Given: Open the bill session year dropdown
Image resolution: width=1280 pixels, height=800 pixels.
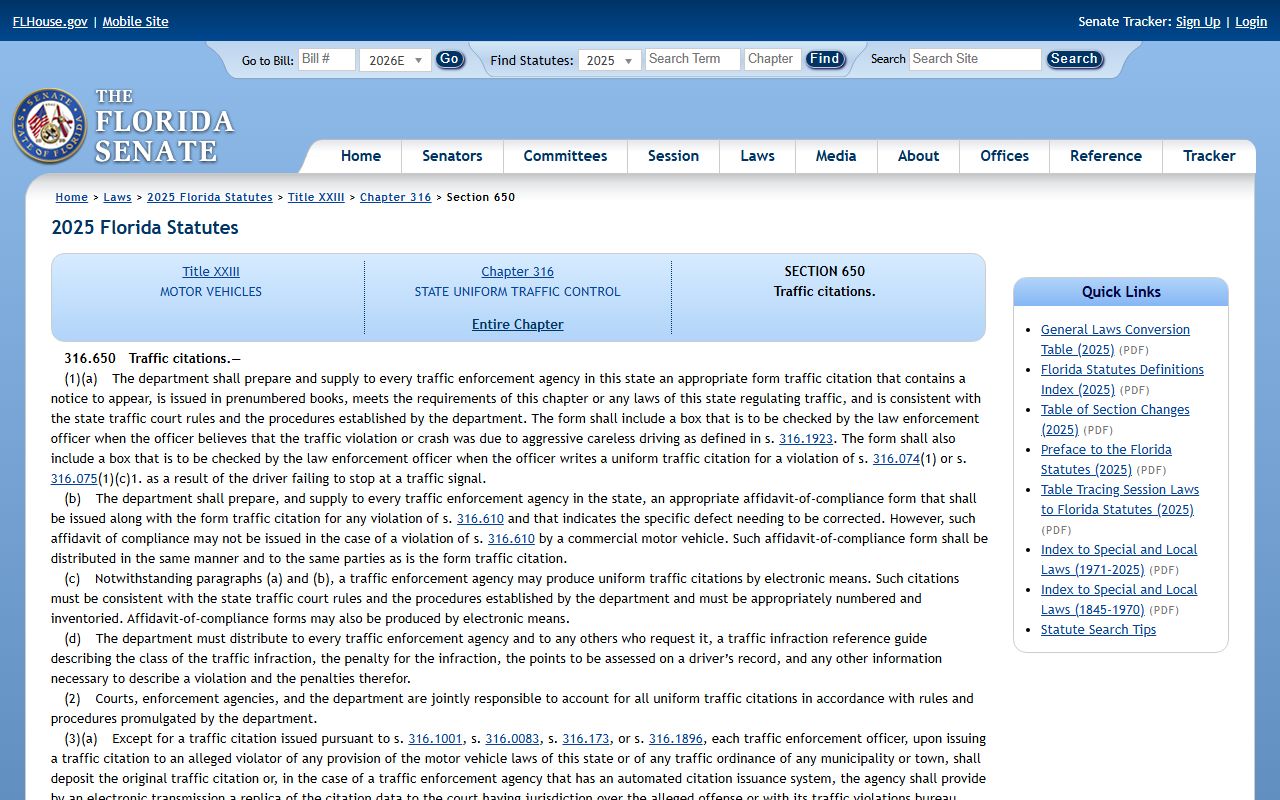Looking at the screenshot, I should point(395,60).
